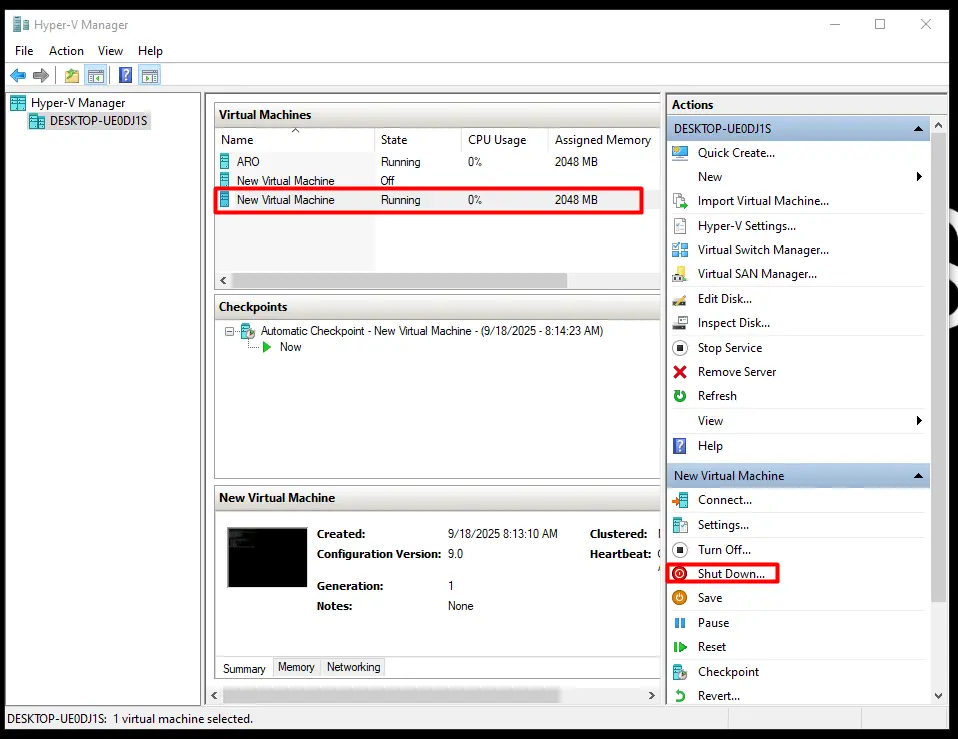The height and width of the screenshot is (739, 958).
Task: Open the View menu in menu bar
Action: [x=110, y=51]
